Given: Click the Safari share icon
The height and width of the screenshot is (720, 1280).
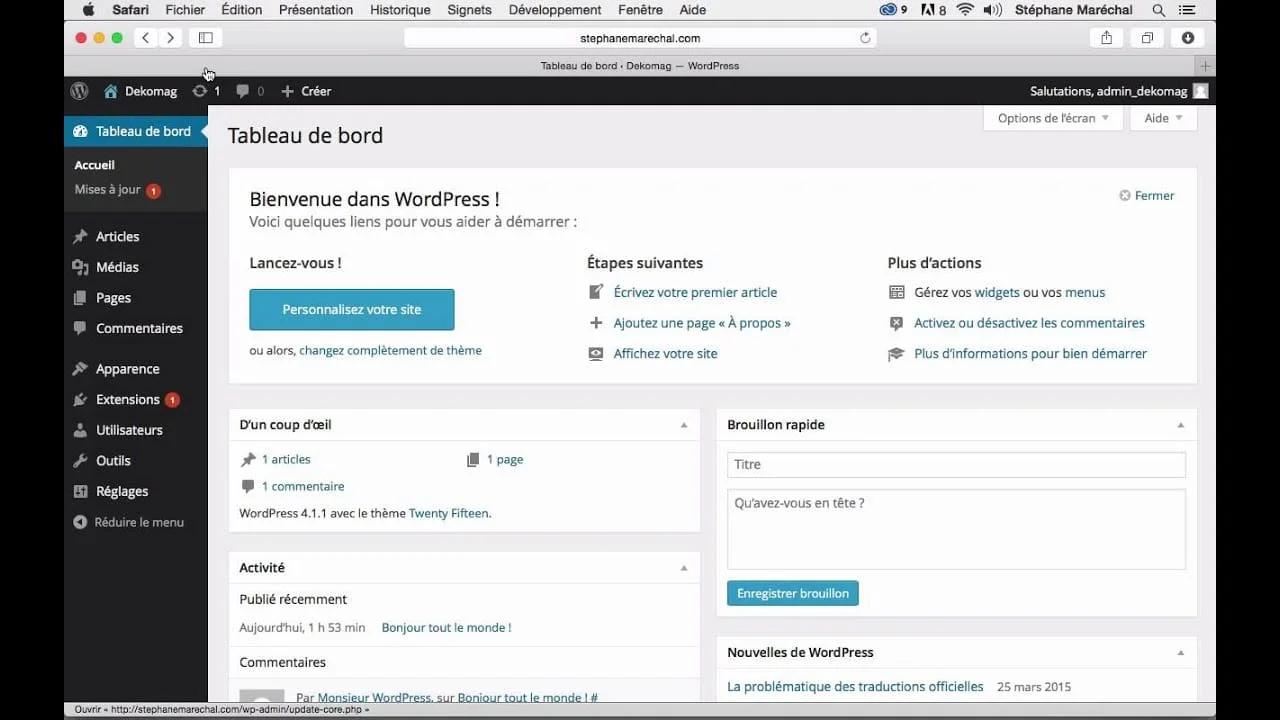Looking at the screenshot, I should (1106, 38).
